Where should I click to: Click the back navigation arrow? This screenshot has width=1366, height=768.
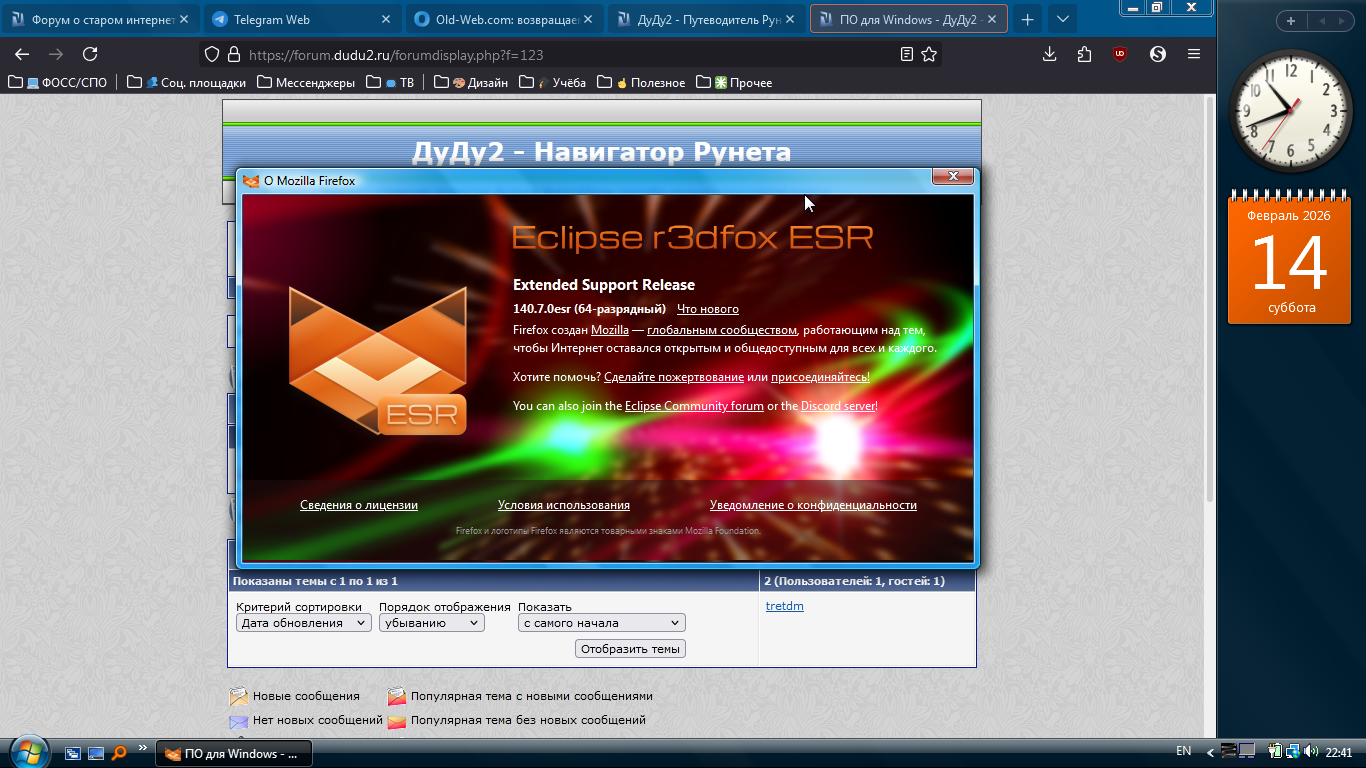pos(22,54)
